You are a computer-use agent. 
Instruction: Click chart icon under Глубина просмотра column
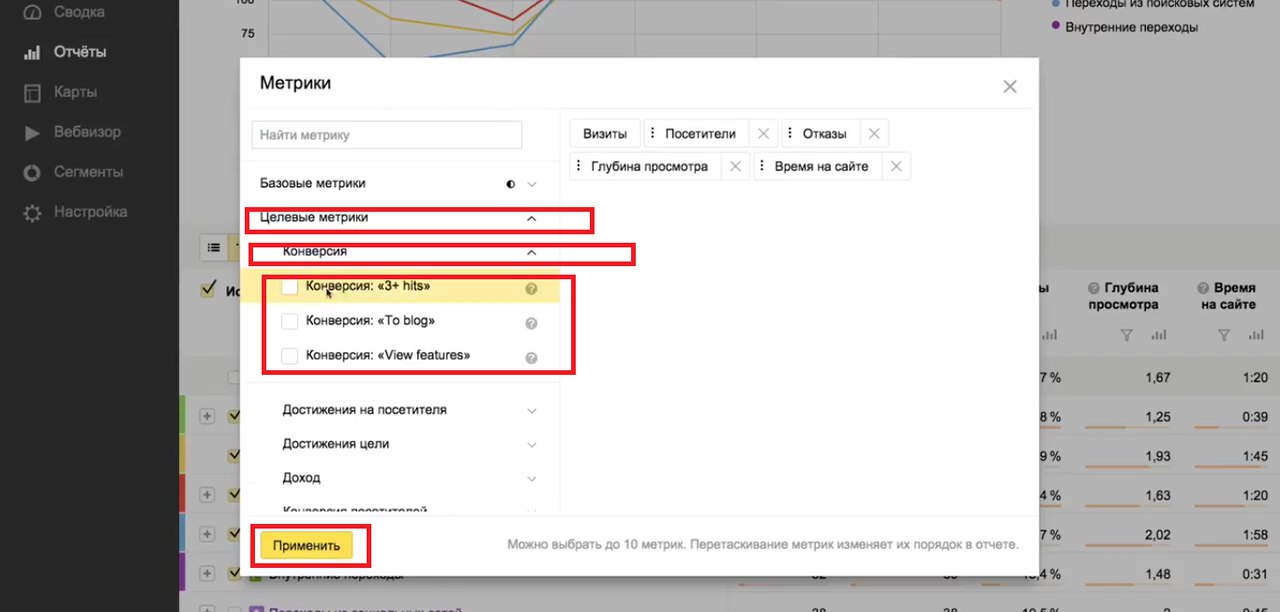[1158, 336]
